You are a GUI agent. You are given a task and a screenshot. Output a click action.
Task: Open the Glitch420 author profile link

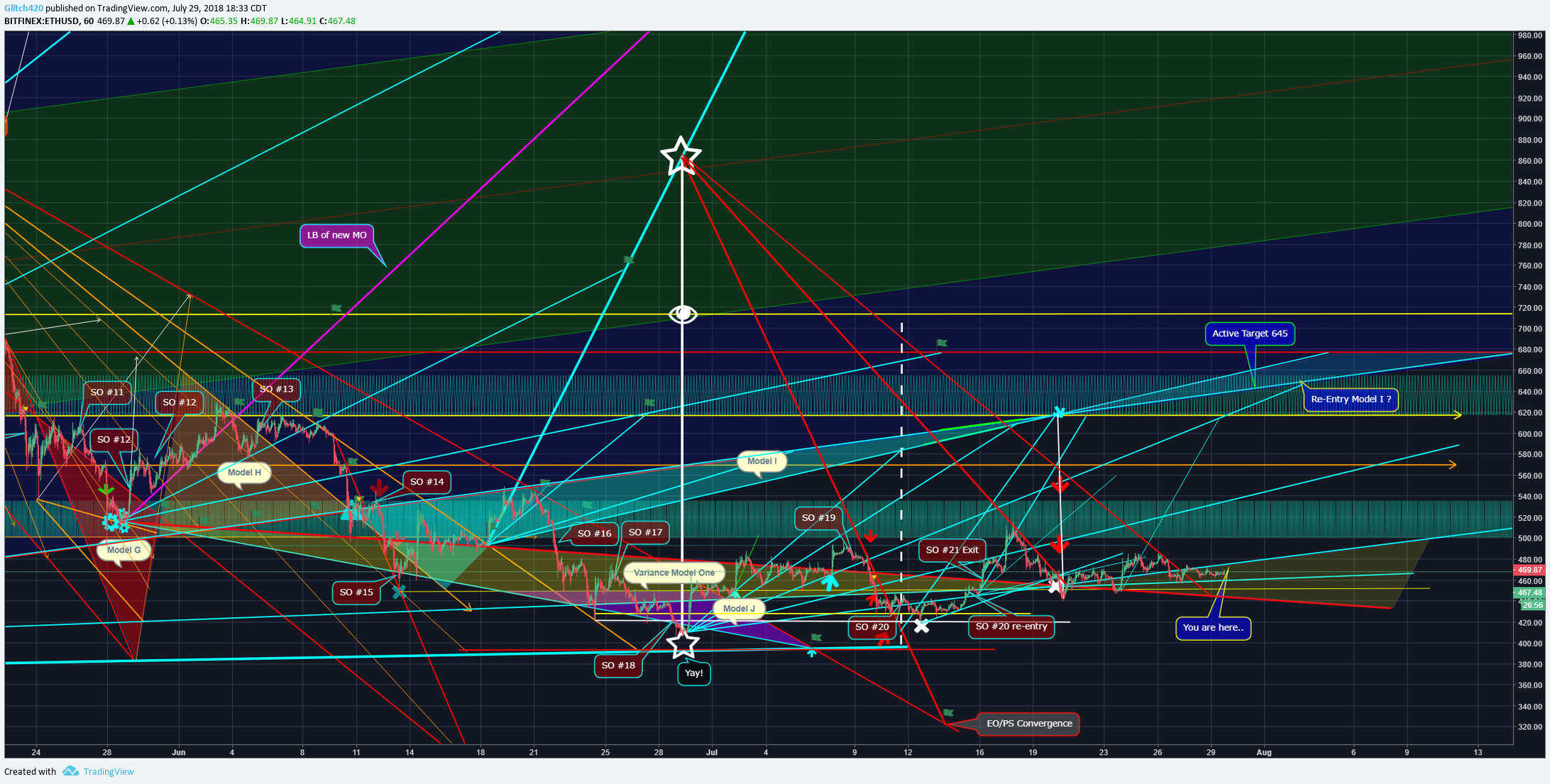pos(23,9)
